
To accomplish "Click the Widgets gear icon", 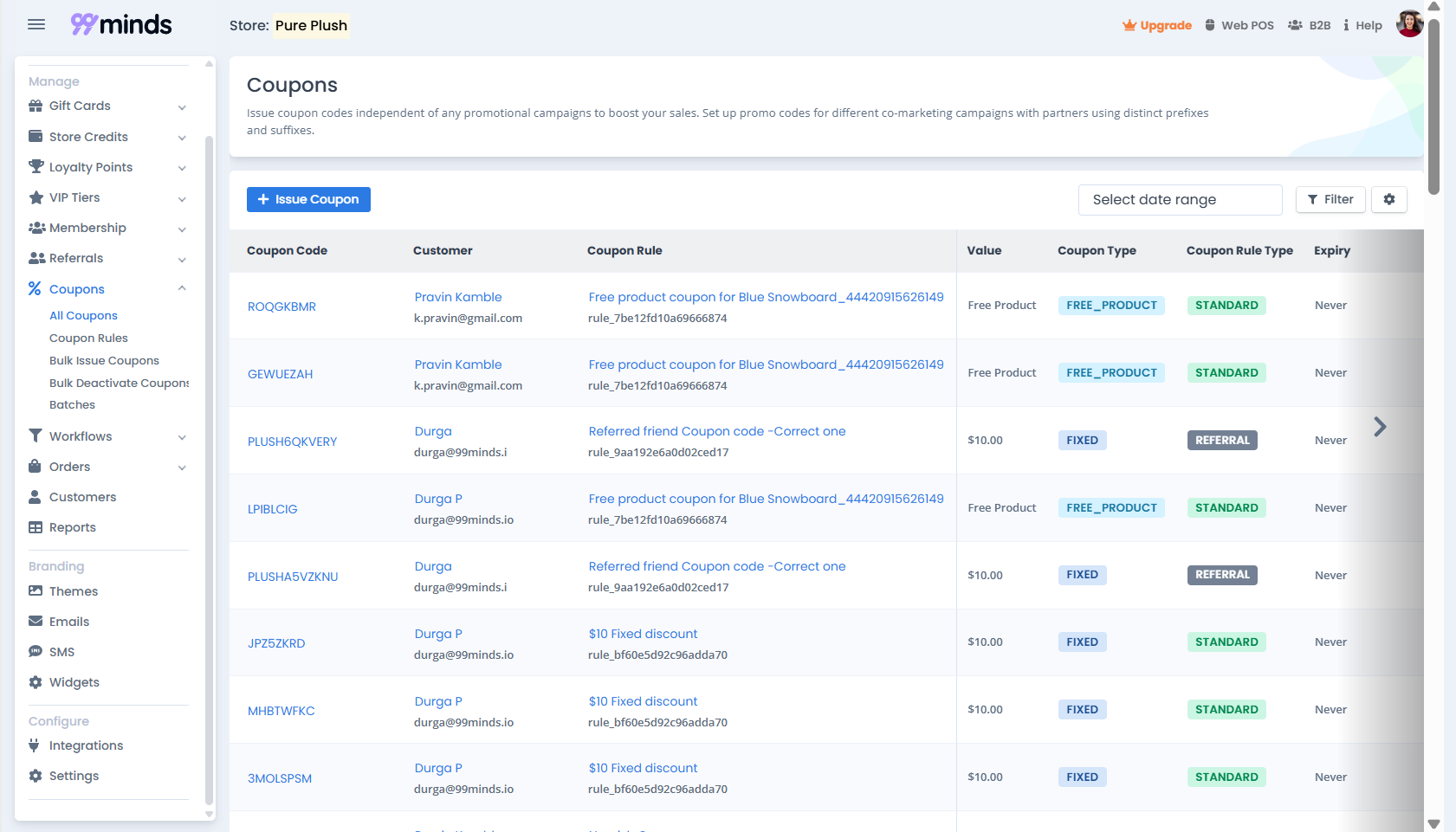I will pyautogui.click(x=36, y=682).
